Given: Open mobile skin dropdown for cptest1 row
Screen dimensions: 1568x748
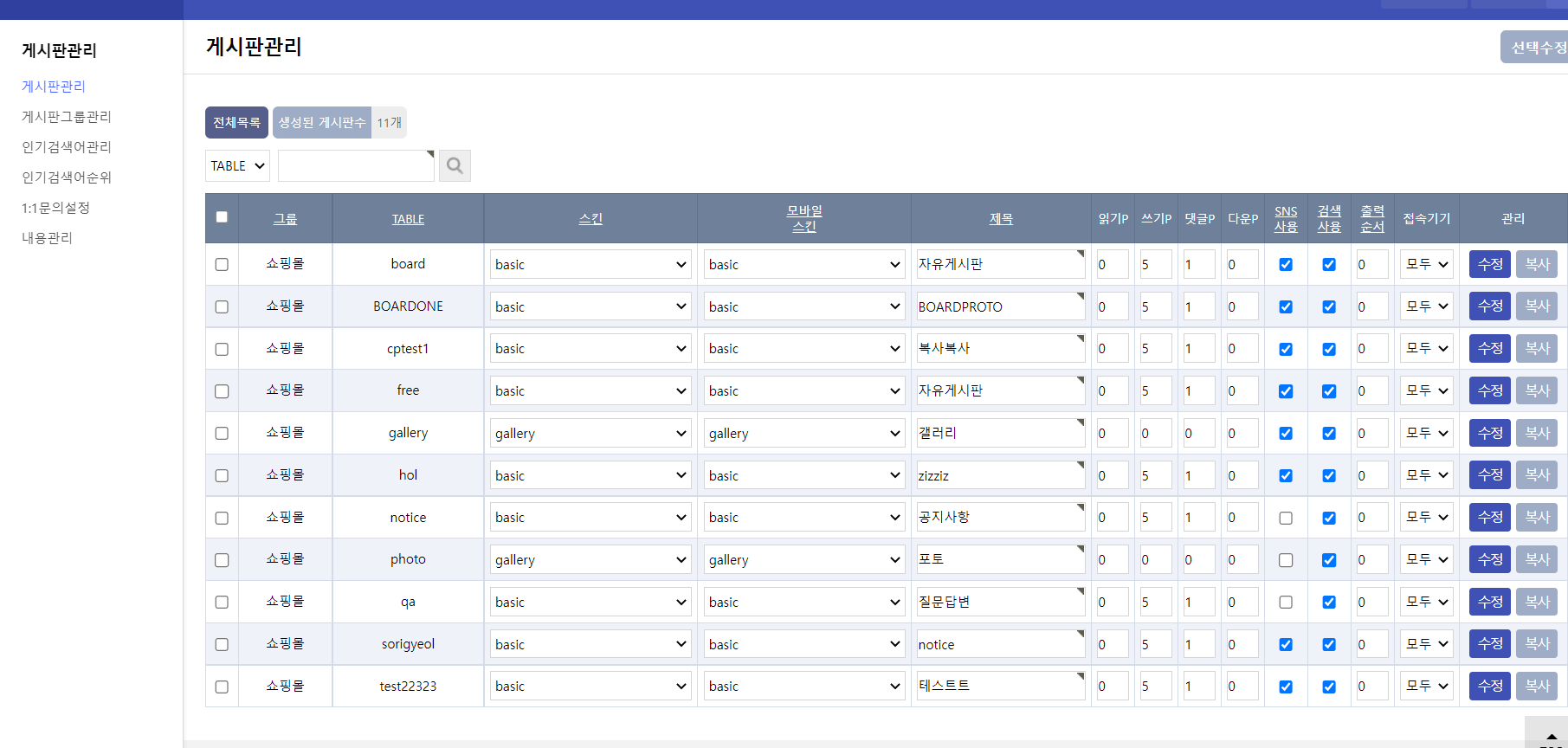Looking at the screenshot, I should (803, 348).
